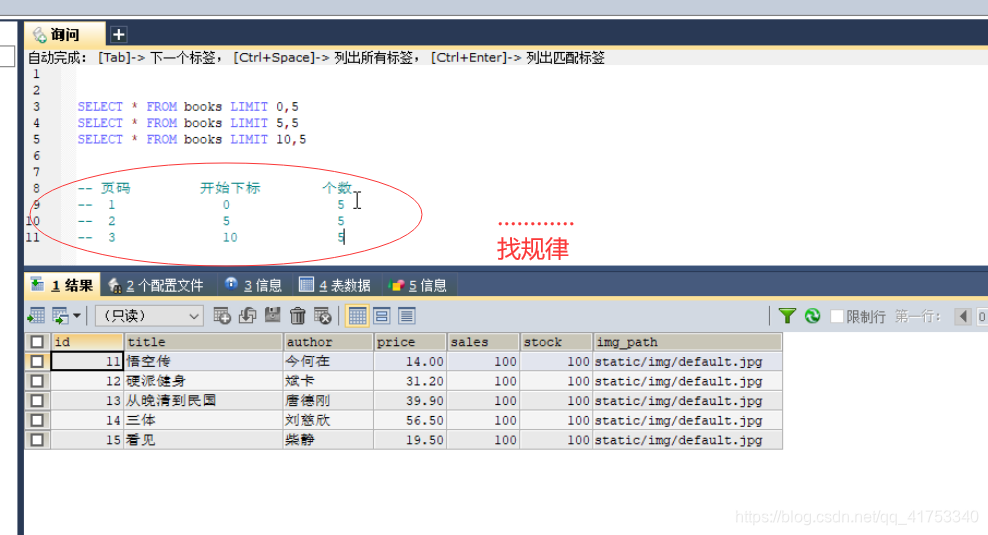Select the author cell 今何在
Screen dimensions: 988x535
pyautogui.click(x=328, y=361)
